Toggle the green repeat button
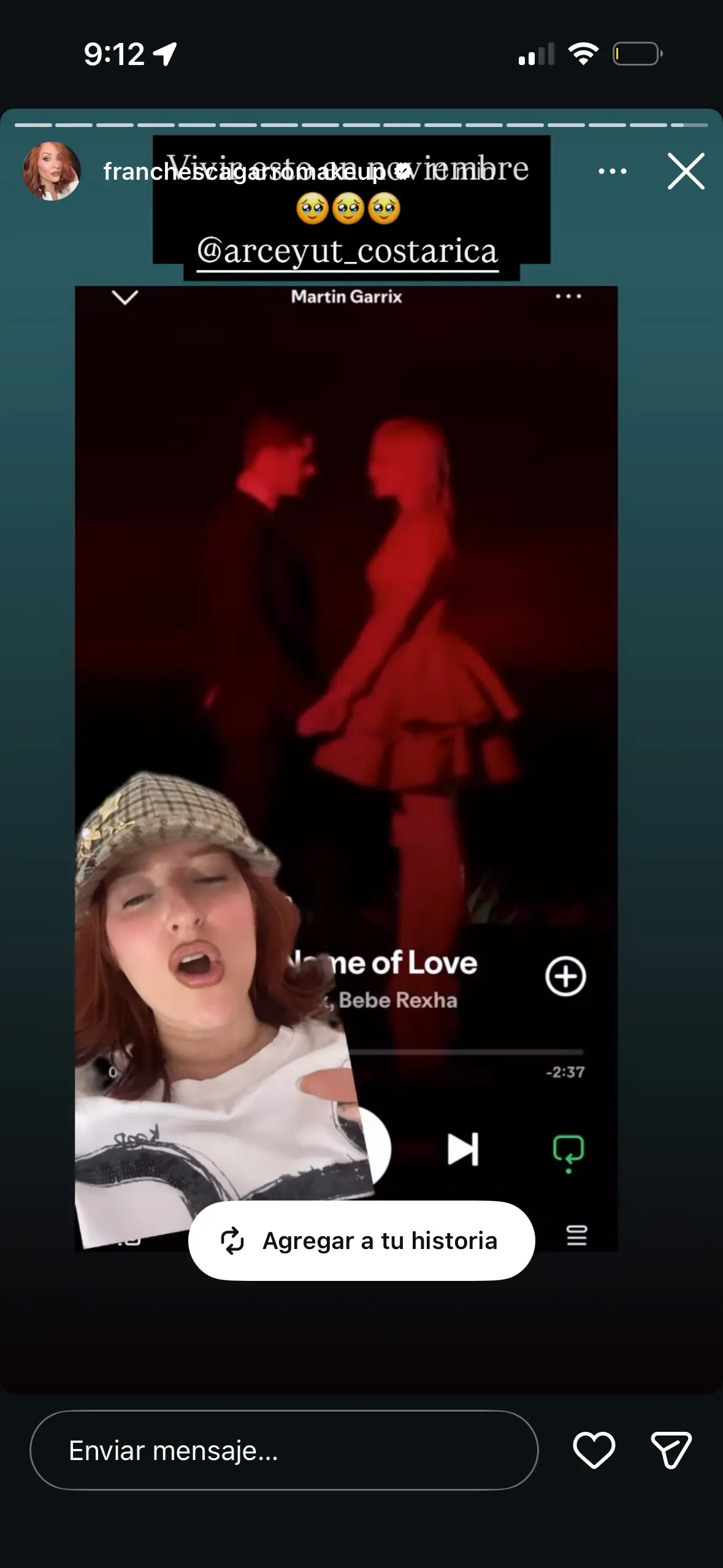 (568, 1150)
